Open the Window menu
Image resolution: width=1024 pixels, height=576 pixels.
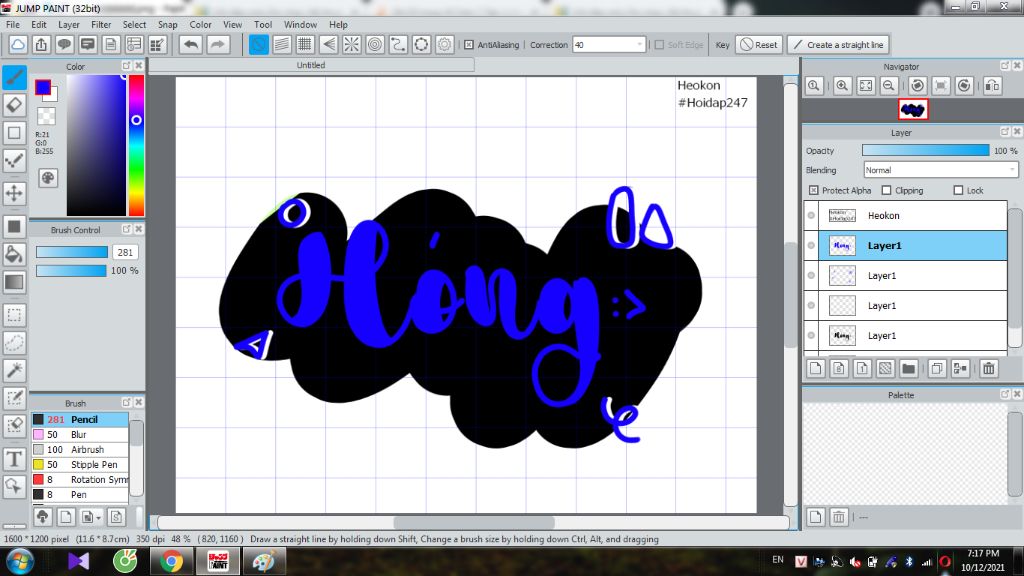(300, 24)
